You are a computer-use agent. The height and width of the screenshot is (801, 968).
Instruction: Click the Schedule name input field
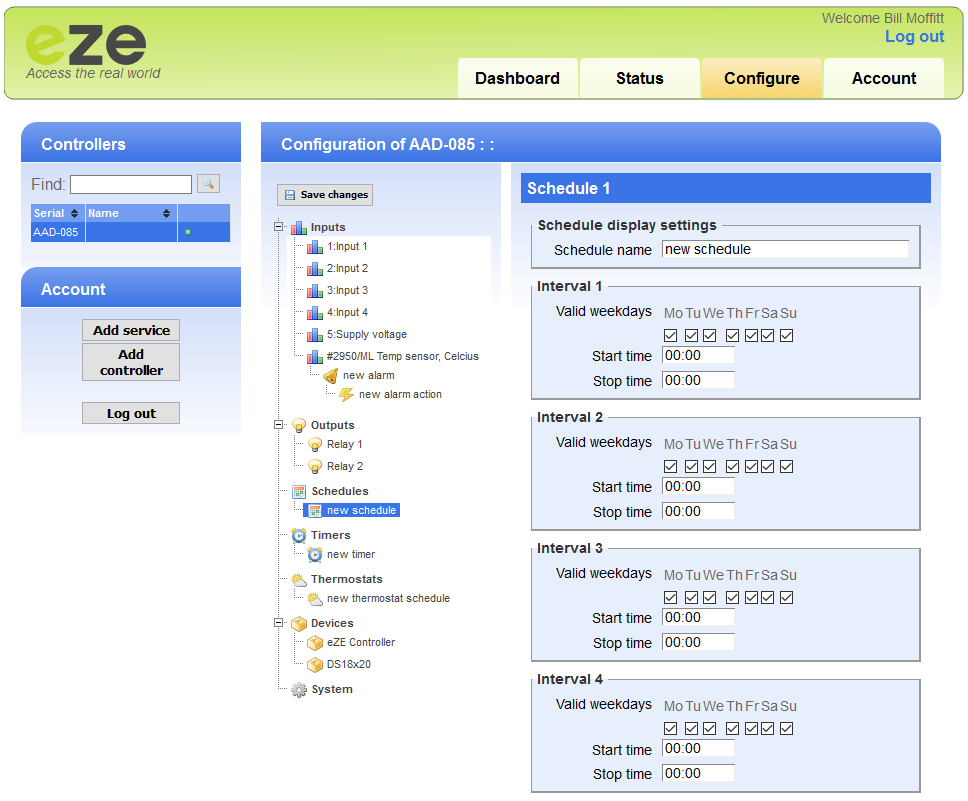pyautogui.click(x=785, y=250)
